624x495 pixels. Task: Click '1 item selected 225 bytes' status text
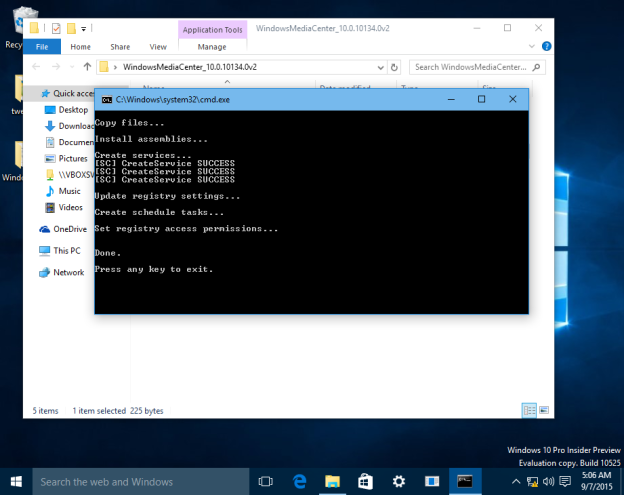point(118,411)
